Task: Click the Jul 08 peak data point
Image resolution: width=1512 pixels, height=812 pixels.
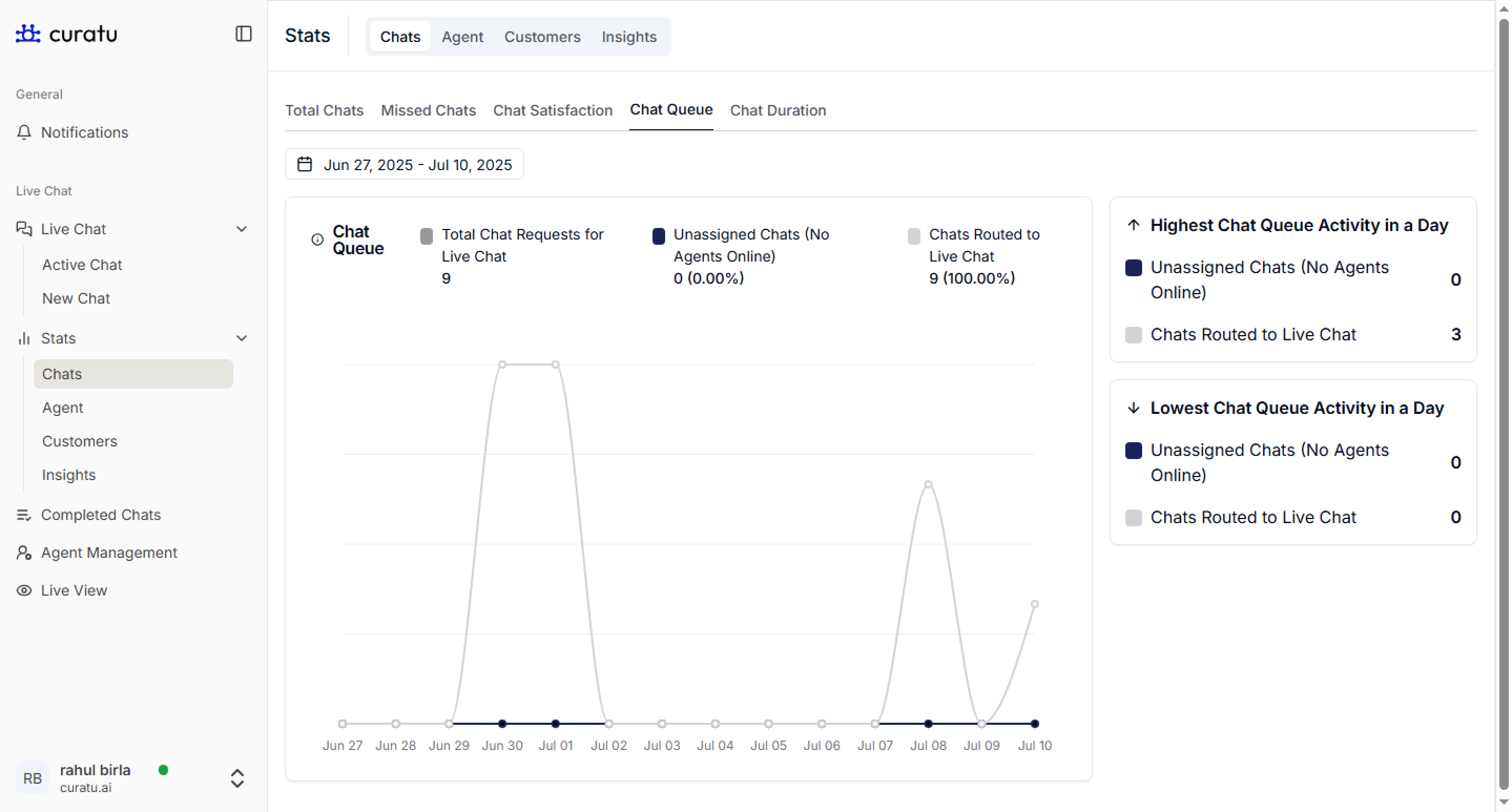Action: (x=928, y=485)
